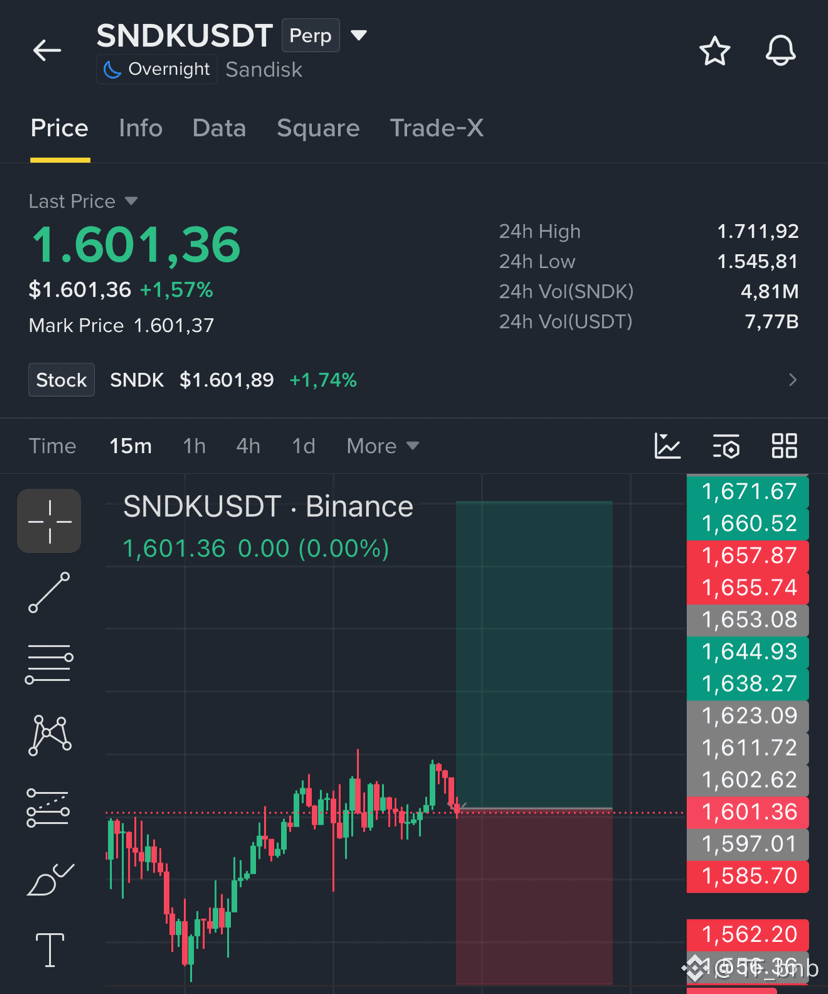Click the 24h Vol(USDT) value 7,77B
Viewport: 828px width, 994px height.
pos(772,322)
